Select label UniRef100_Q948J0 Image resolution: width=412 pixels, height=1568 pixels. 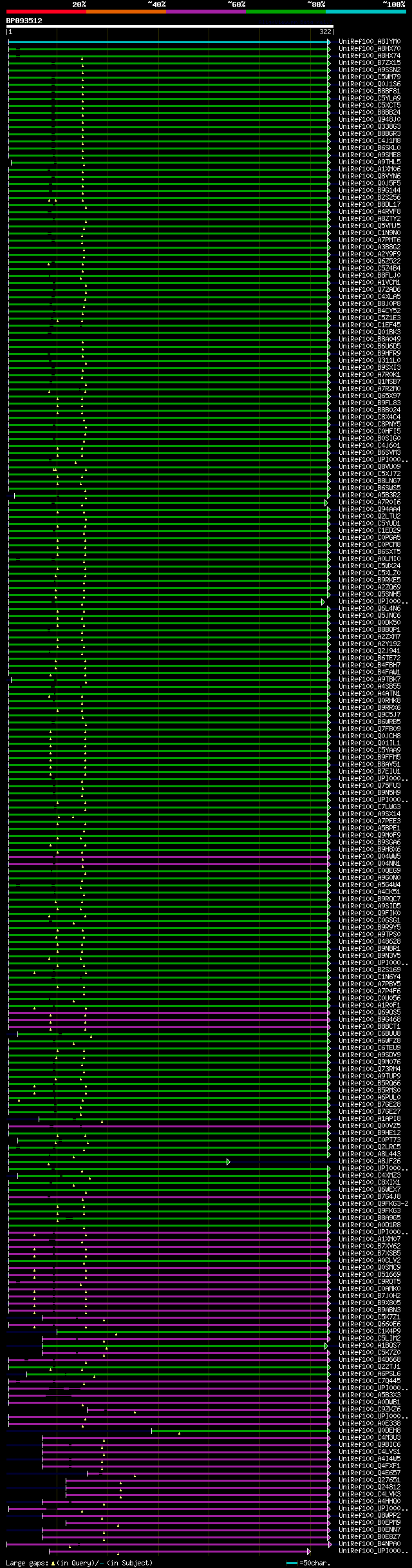370,120
